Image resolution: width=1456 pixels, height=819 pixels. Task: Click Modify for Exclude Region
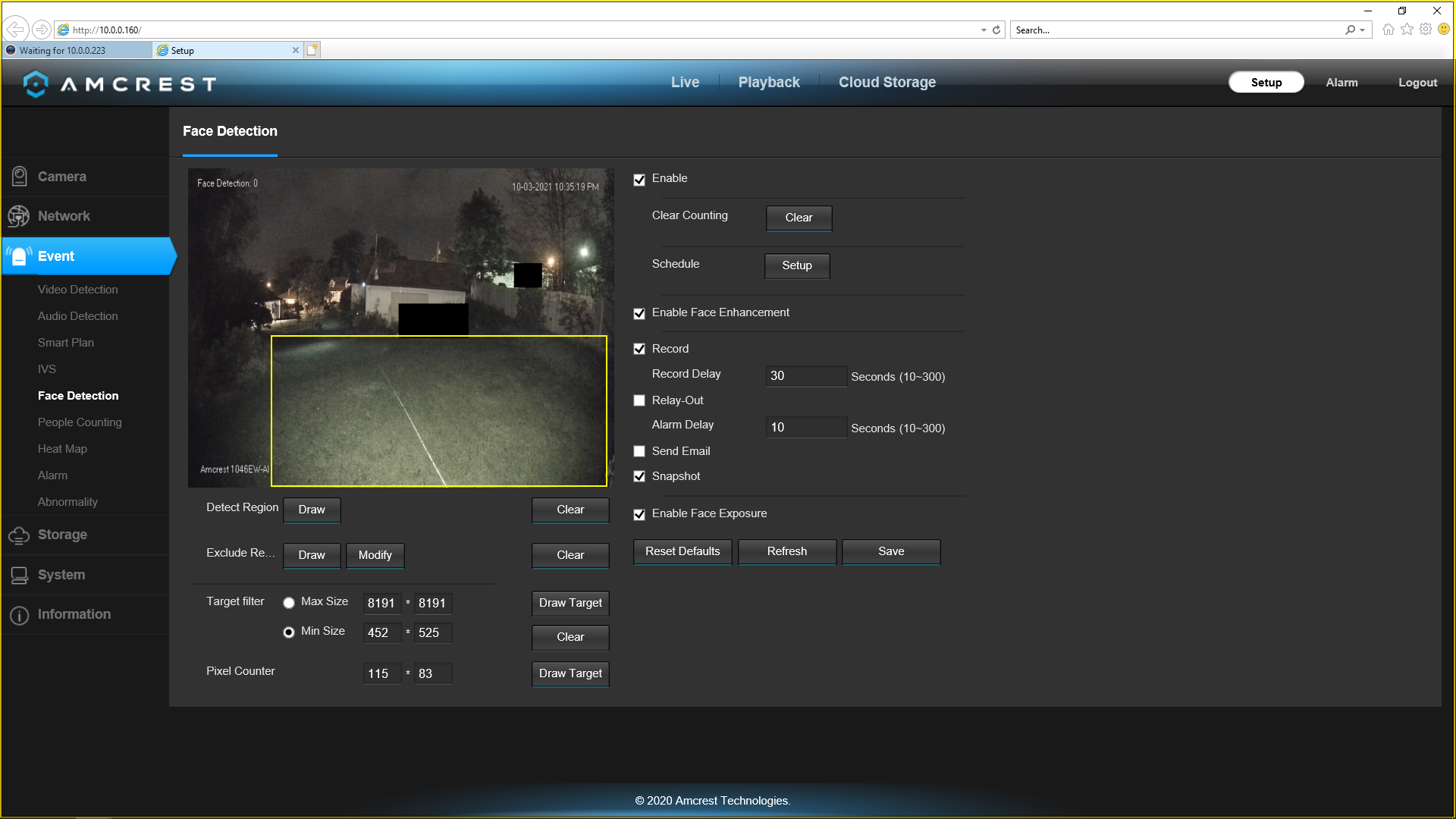(x=375, y=555)
